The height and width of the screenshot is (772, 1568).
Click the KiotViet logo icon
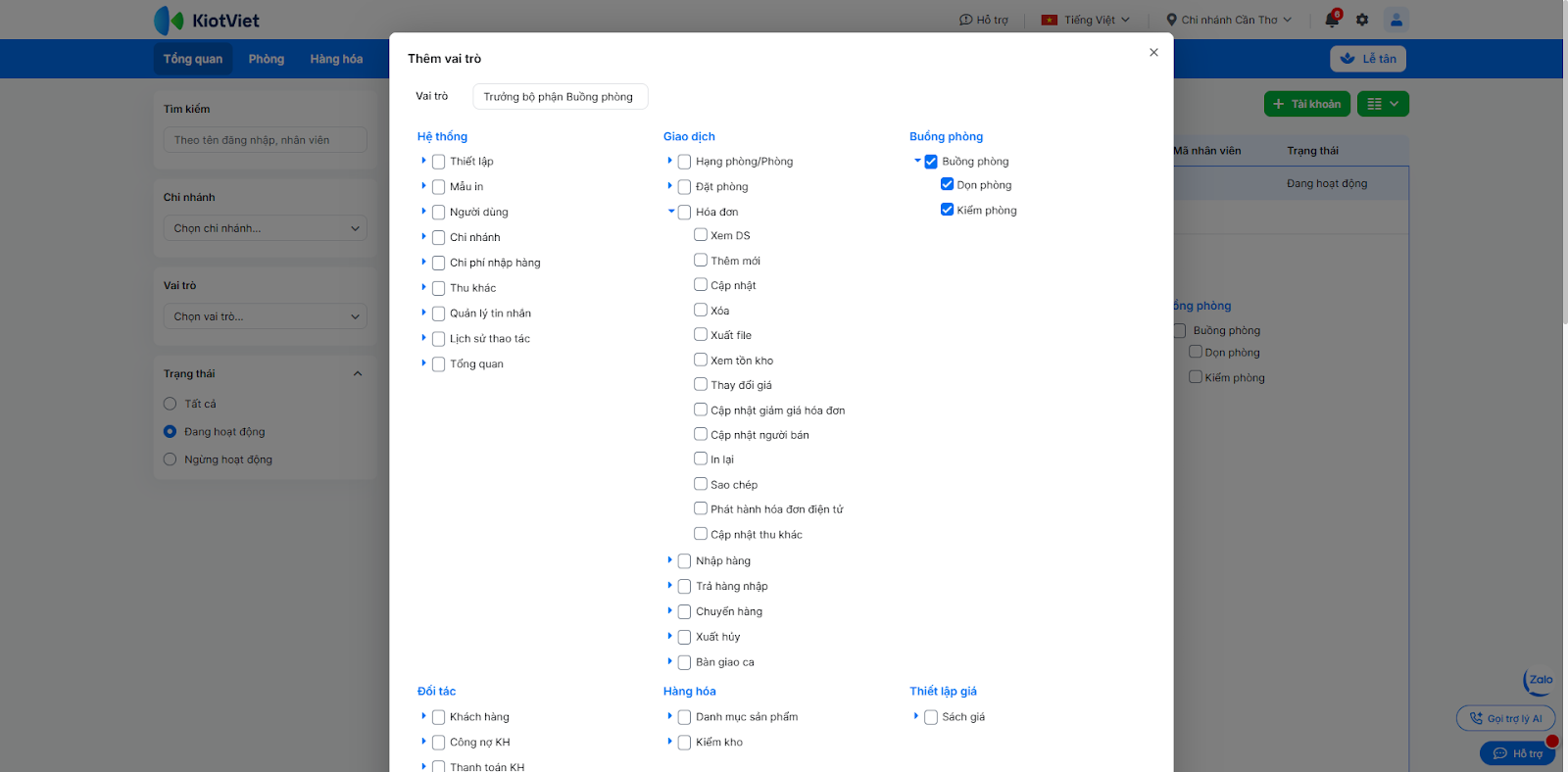click(169, 20)
